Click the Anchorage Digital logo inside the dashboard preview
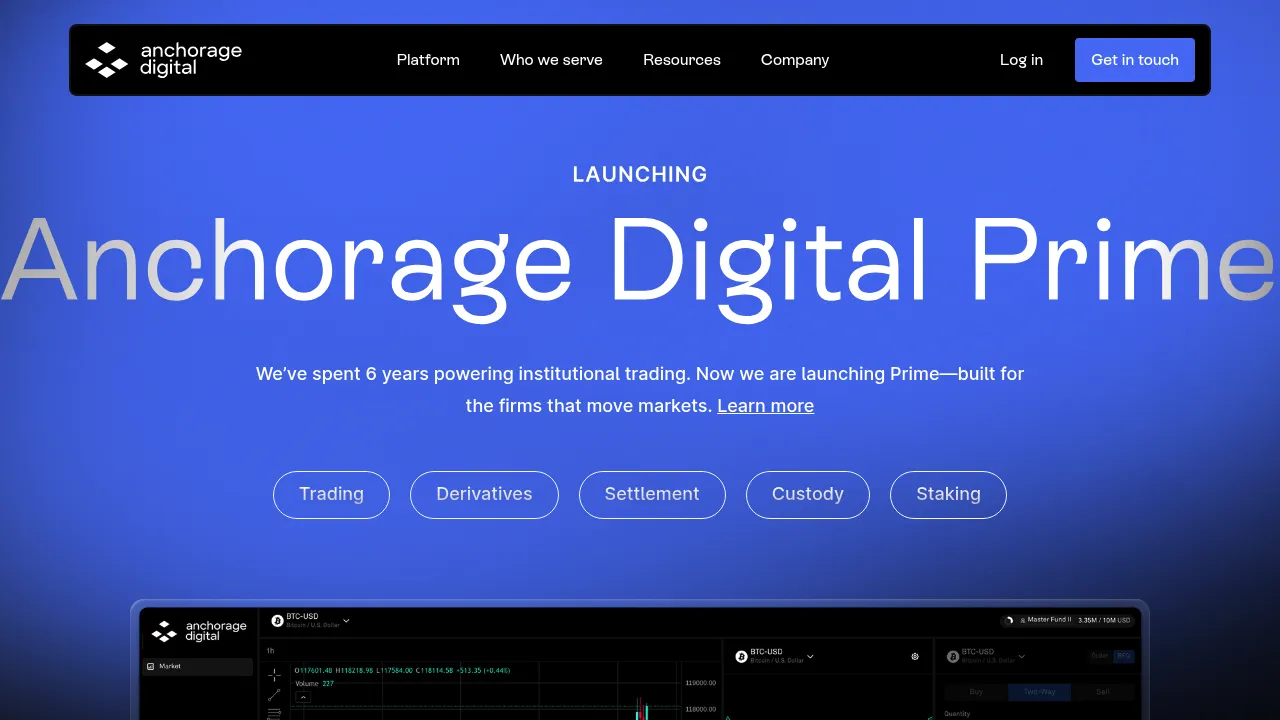This screenshot has height=720, width=1280. point(199,631)
